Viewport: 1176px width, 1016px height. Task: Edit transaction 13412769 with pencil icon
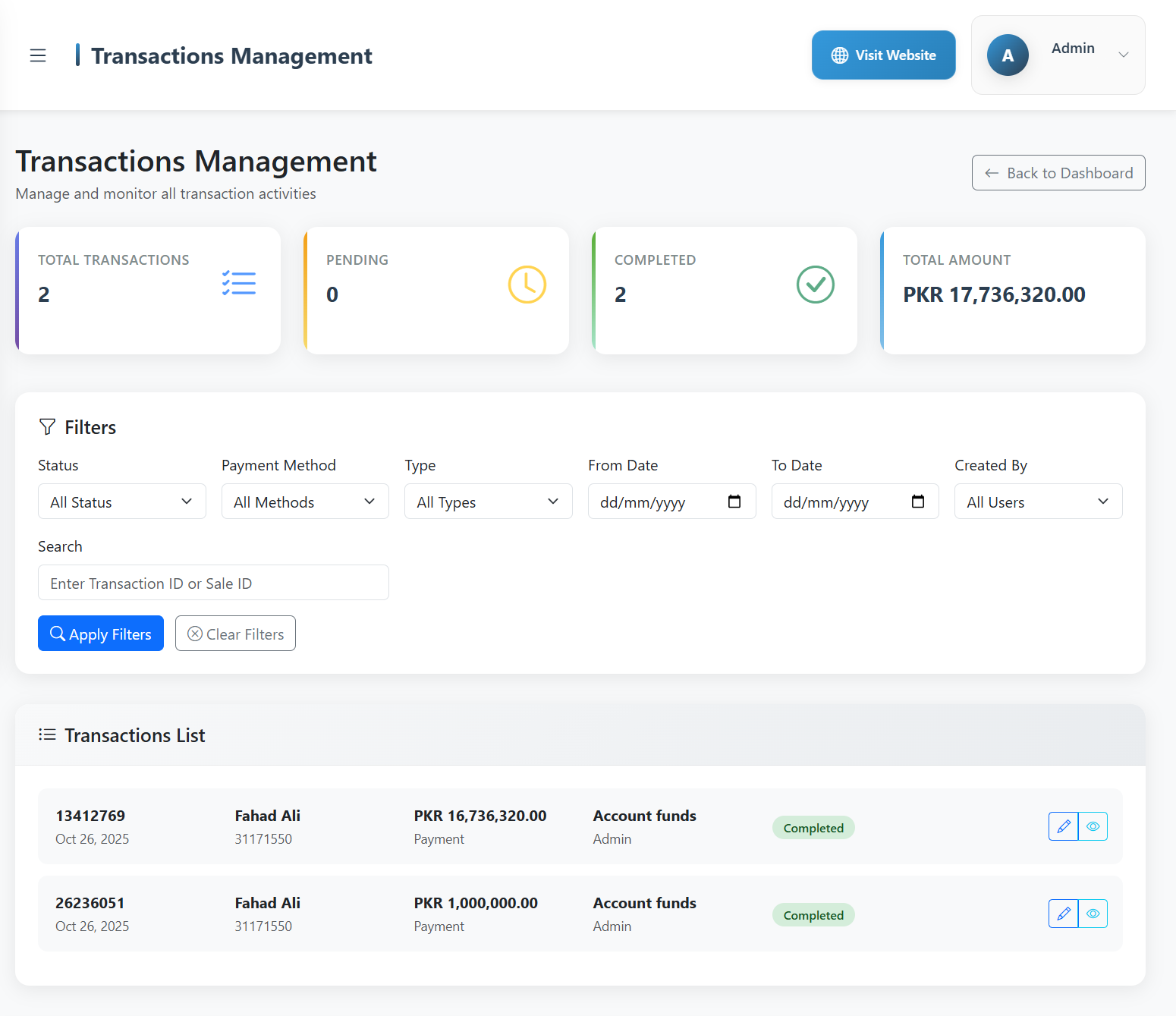(x=1063, y=826)
